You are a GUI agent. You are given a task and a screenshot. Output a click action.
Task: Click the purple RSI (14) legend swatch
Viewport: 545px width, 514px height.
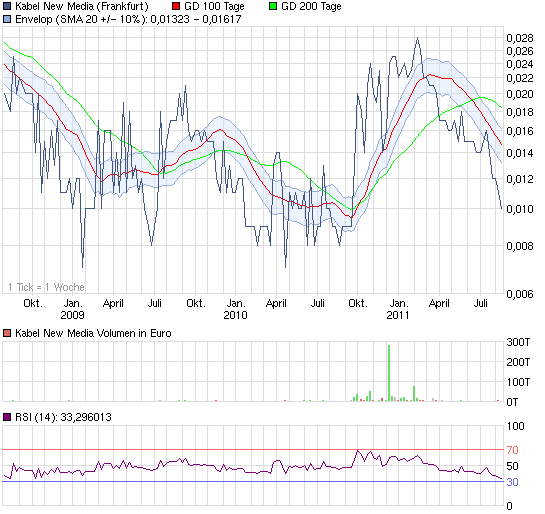pyautogui.click(x=7, y=417)
